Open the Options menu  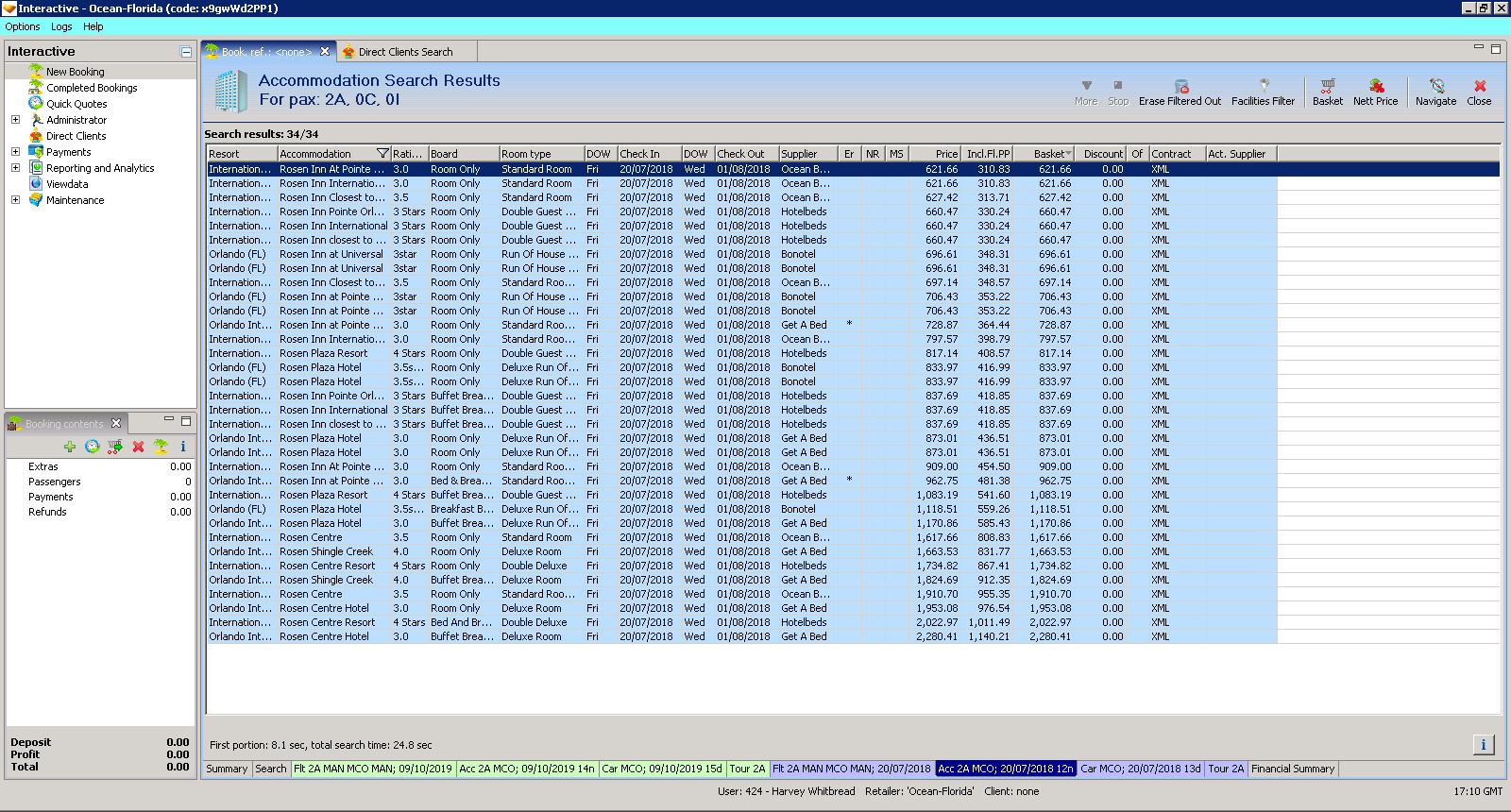23,26
